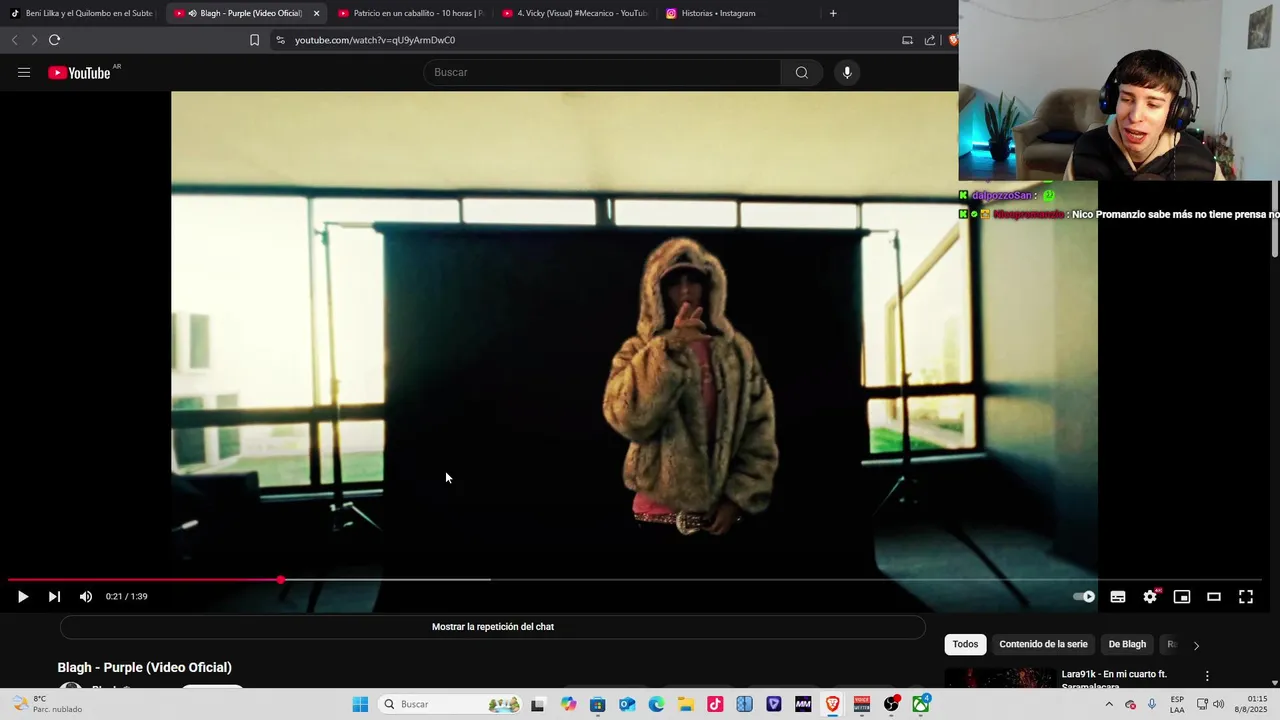This screenshot has width=1280, height=720.
Task: Select the Todos filter chip
Action: pyautogui.click(x=965, y=644)
